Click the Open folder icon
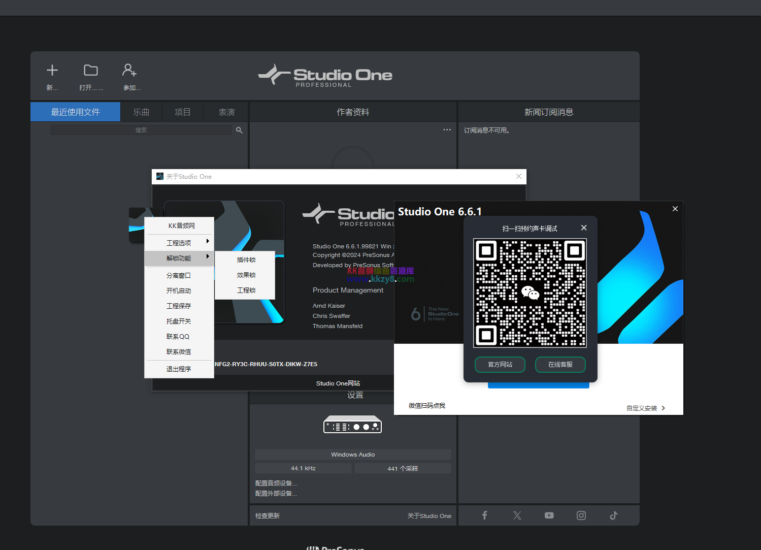The height and width of the screenshot is (550, 761). point(91,70)
